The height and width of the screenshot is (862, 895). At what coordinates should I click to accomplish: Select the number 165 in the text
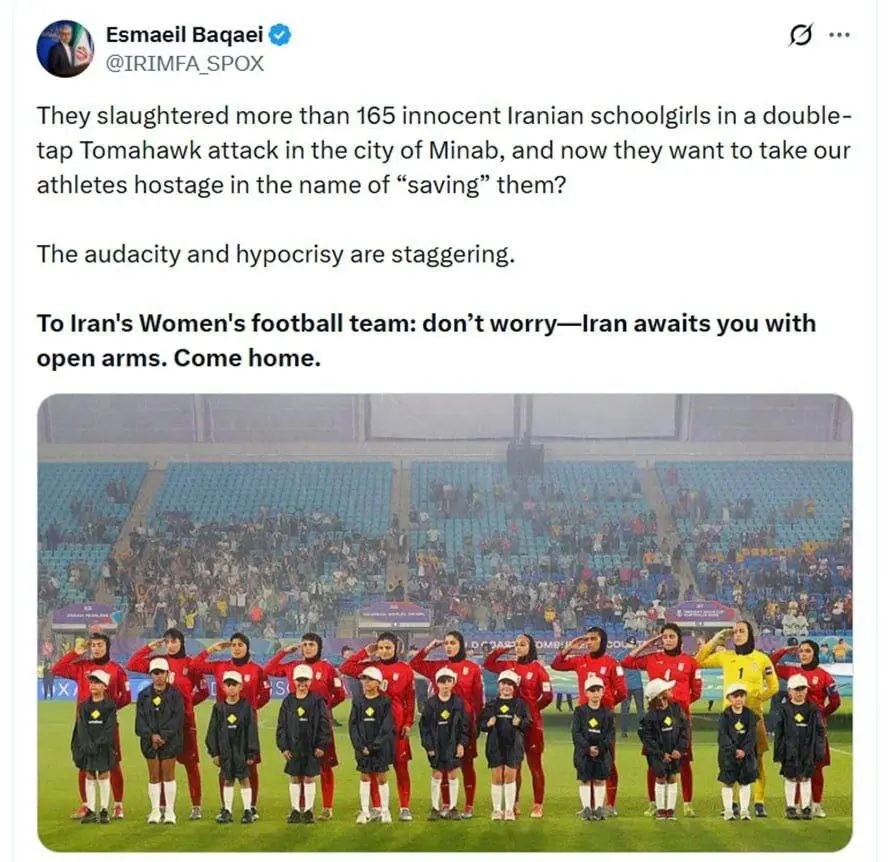click(376, 115)
